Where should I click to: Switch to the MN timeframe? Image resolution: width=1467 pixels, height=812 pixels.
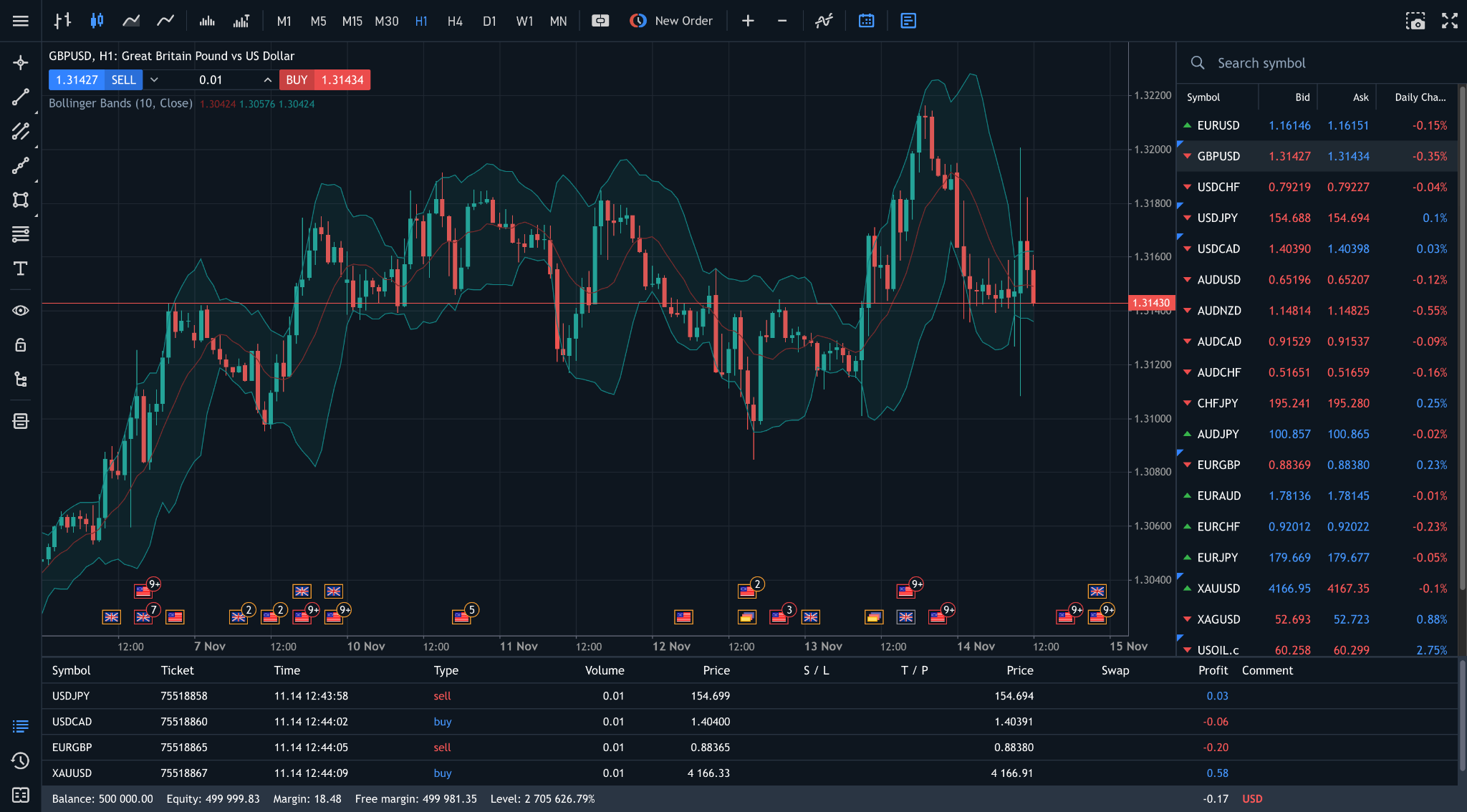point(559,21)
